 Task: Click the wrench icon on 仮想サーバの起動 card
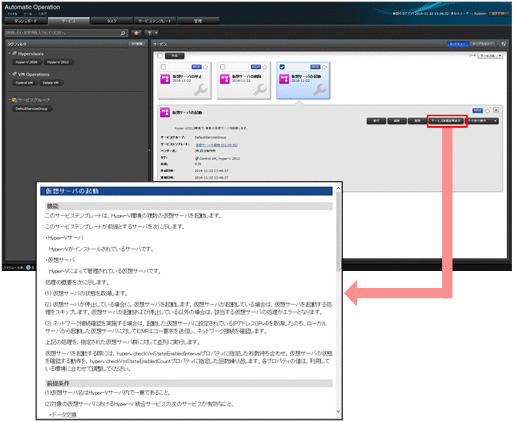point(320,90)
